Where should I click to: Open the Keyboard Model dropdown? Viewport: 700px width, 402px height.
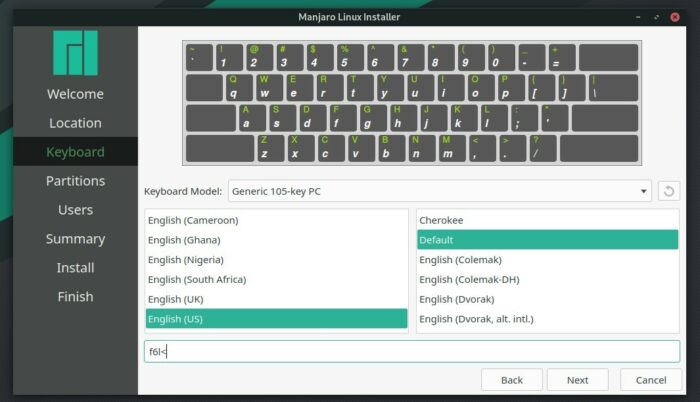tap(439, 191)
